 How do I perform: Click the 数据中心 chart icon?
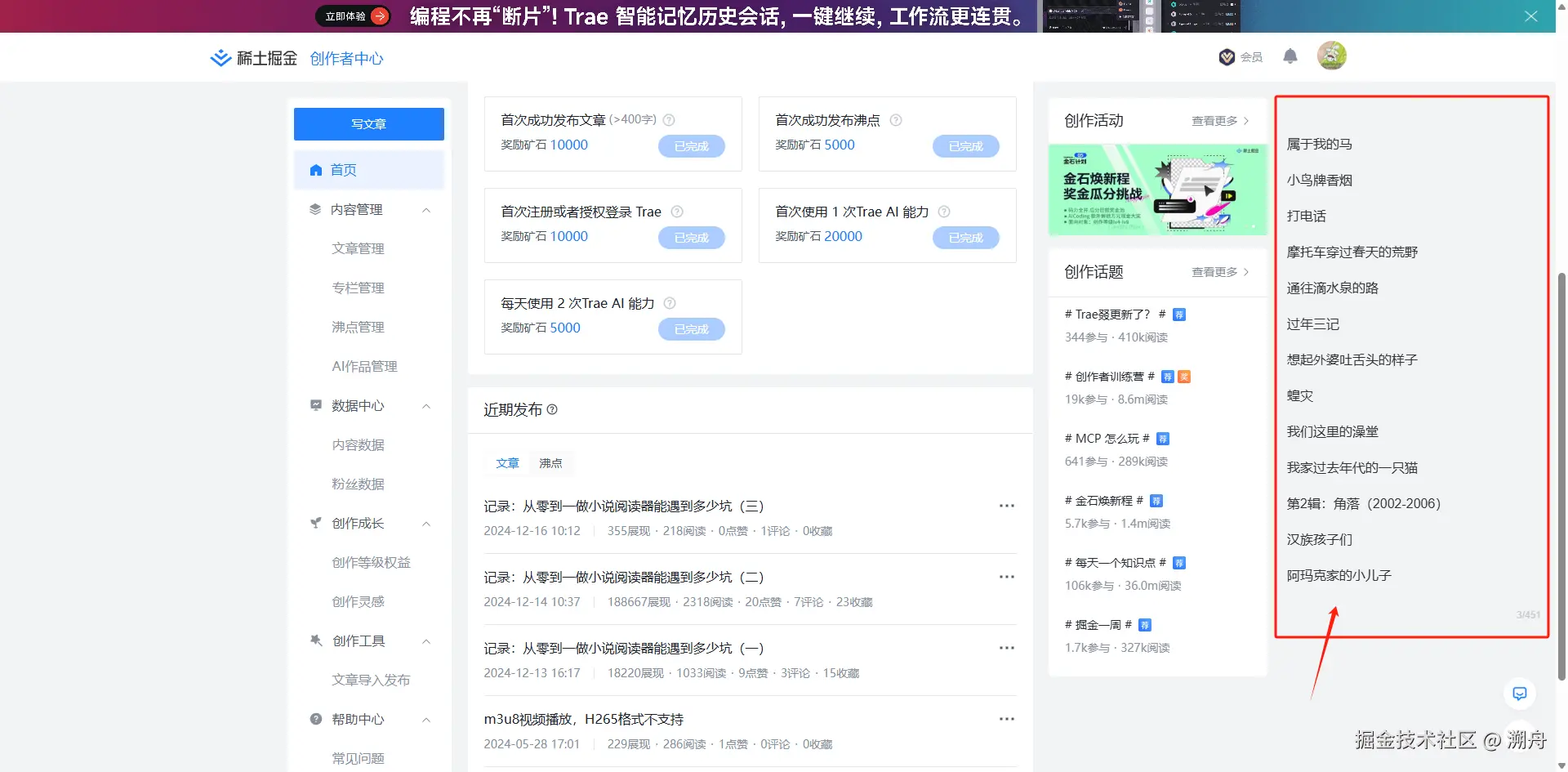click(315, 405)
